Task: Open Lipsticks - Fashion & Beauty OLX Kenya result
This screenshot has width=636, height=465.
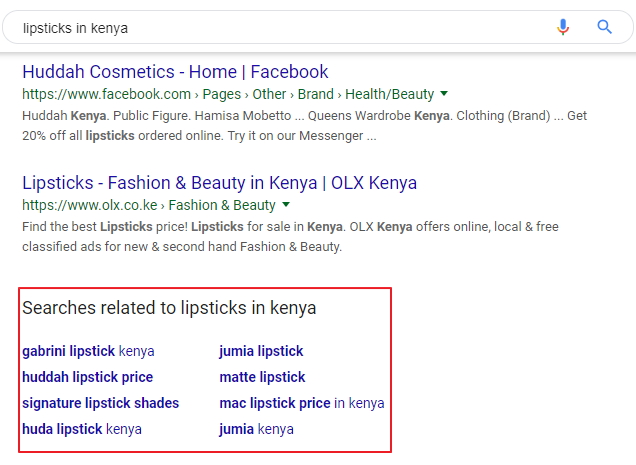Action: point(219,183)
